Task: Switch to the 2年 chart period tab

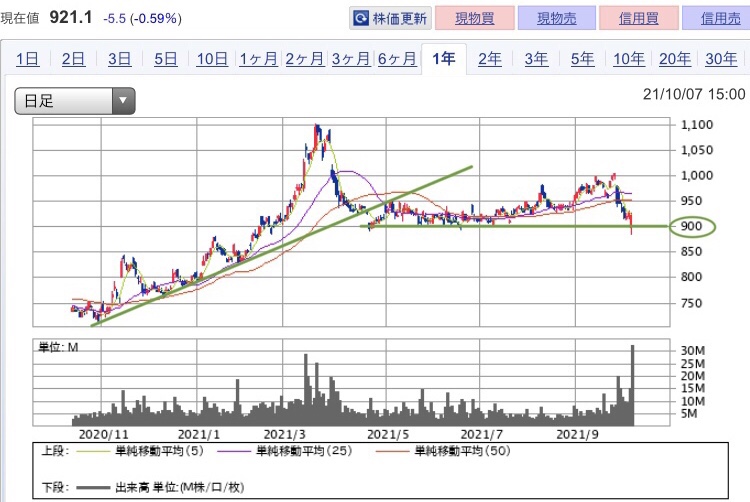Action: click(490, 59)
